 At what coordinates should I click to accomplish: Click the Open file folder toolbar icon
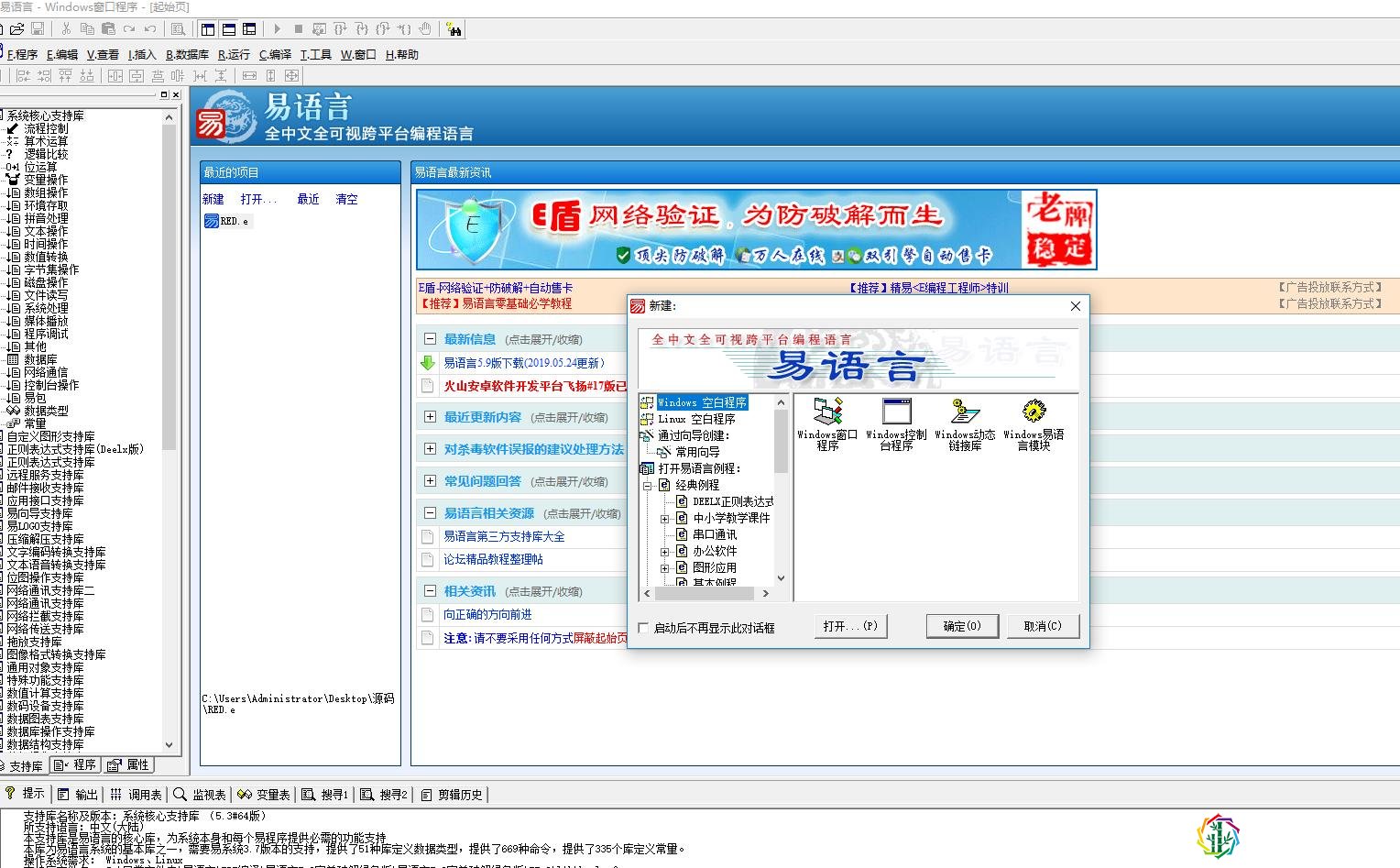point(17,29)
